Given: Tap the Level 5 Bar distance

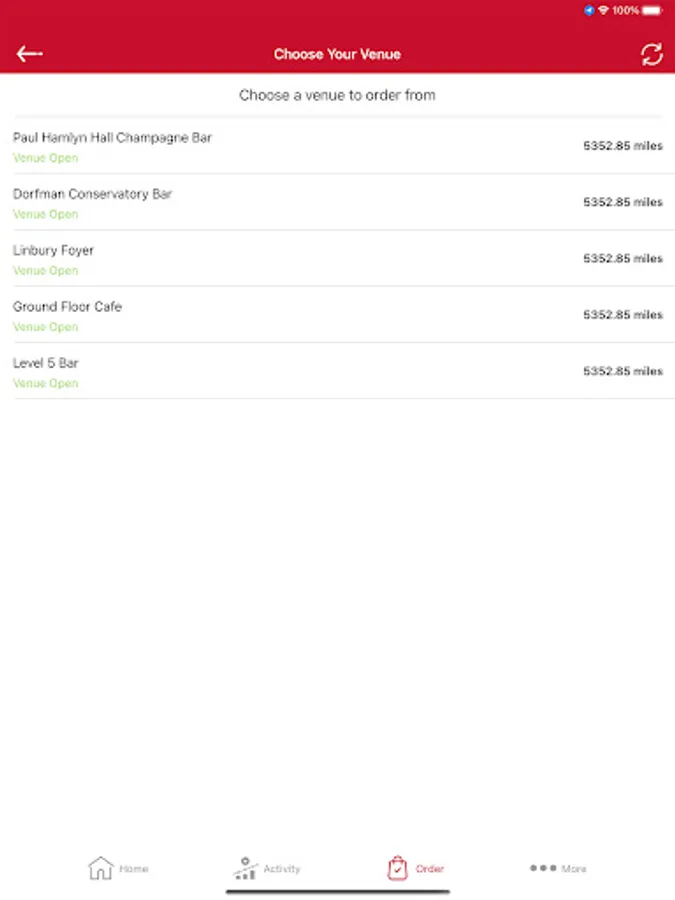Looking at the screenshot, I should (622, 371).
